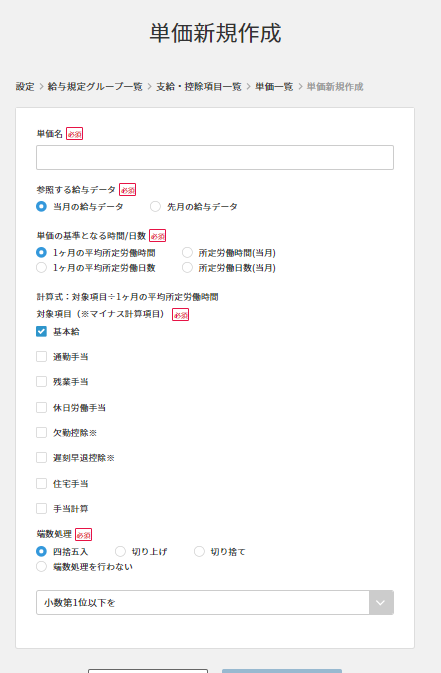
Task: Enable the 残業手当 checkbox
Action: point(41,382)
